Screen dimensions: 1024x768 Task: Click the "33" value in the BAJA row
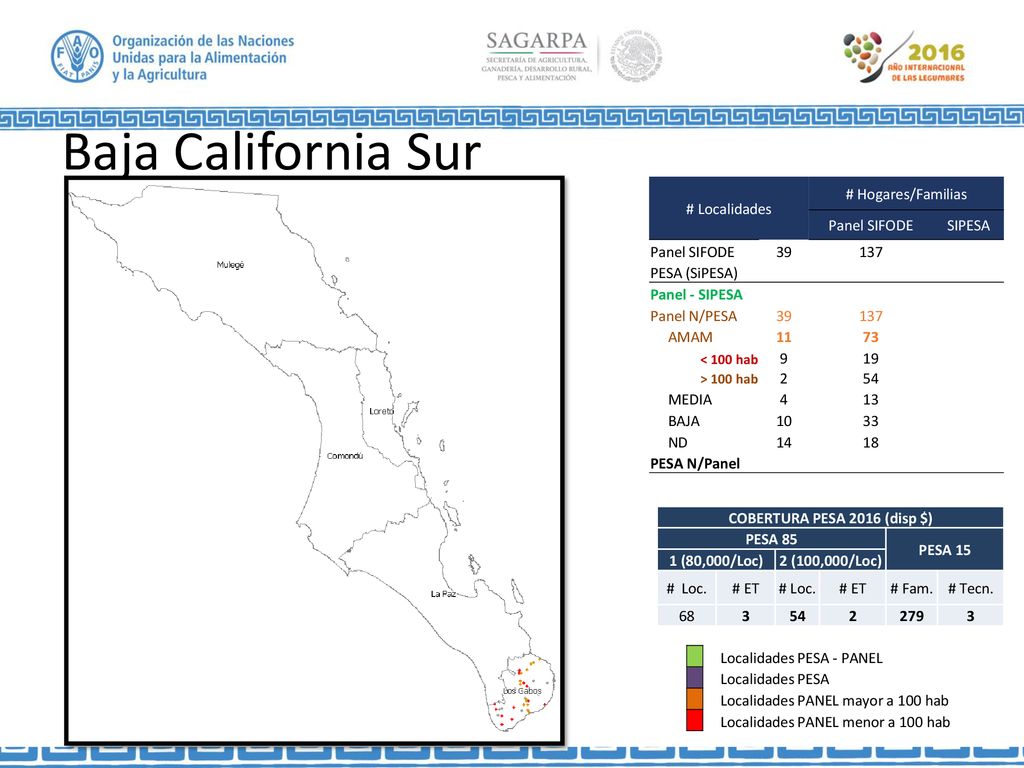pyautogui.click(x=871, y=421)
